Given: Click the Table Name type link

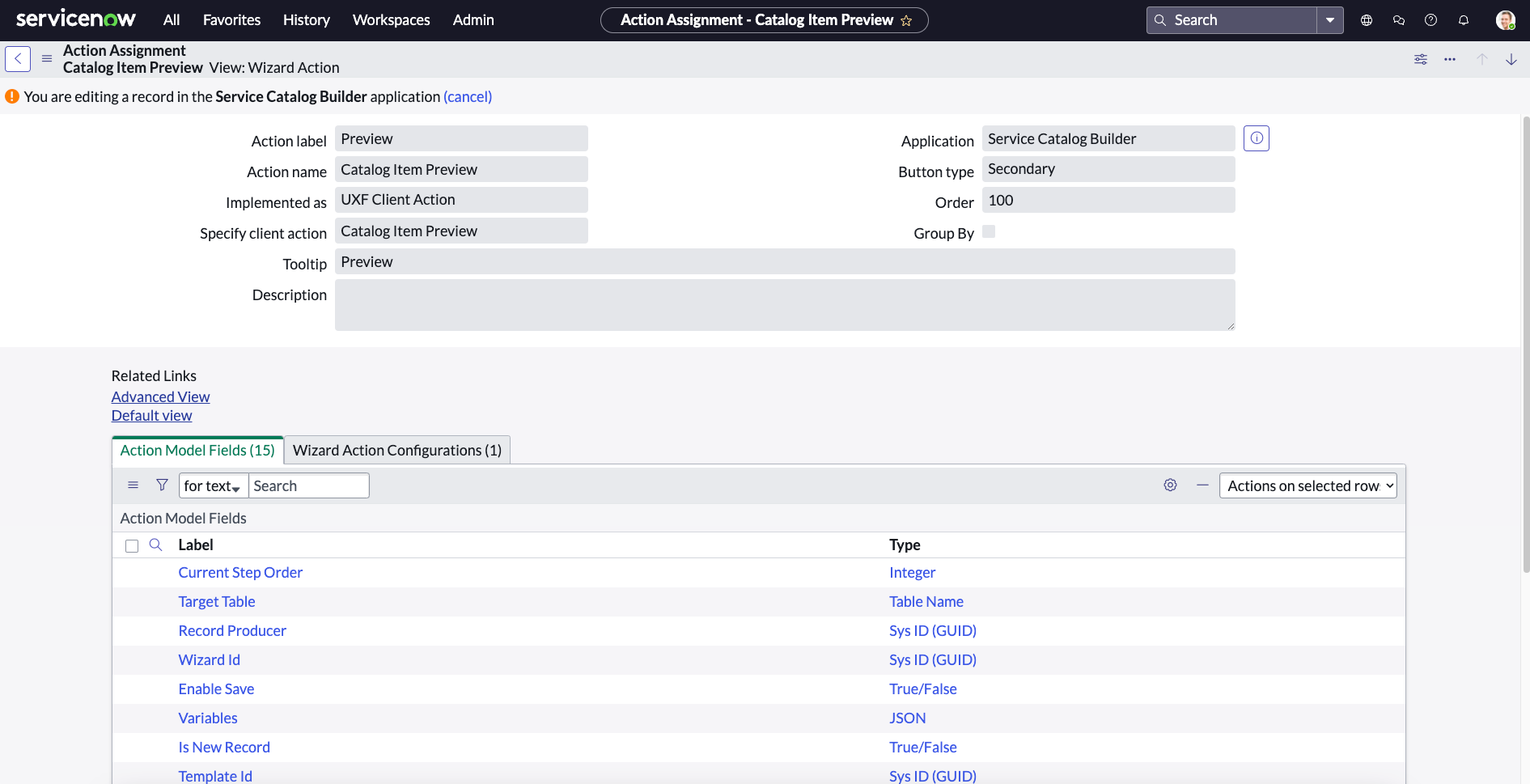Looking at the screenshot, I should (926, 602).
